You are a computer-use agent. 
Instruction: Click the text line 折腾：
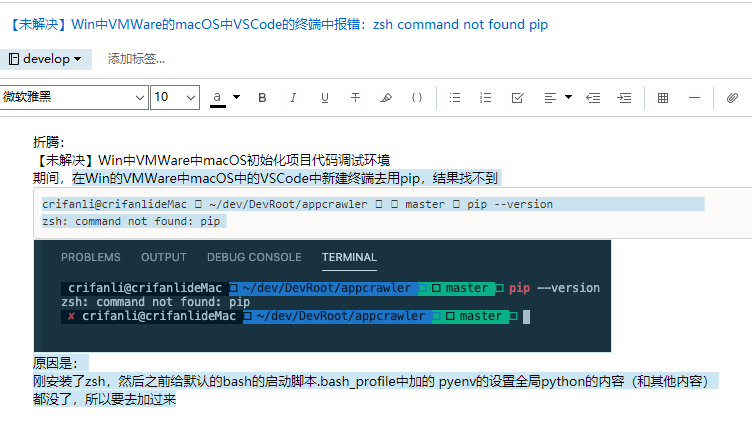coord(48,142)
